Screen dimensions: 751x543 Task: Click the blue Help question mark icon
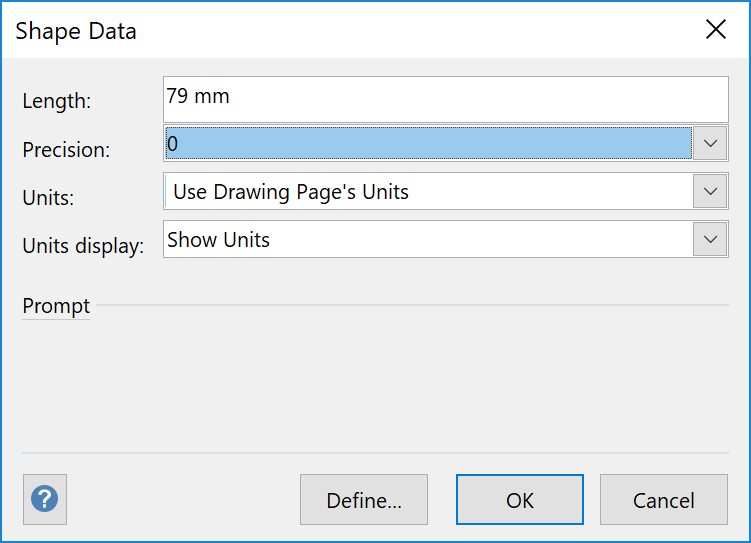pyautogui.click(x=45, y=499)
